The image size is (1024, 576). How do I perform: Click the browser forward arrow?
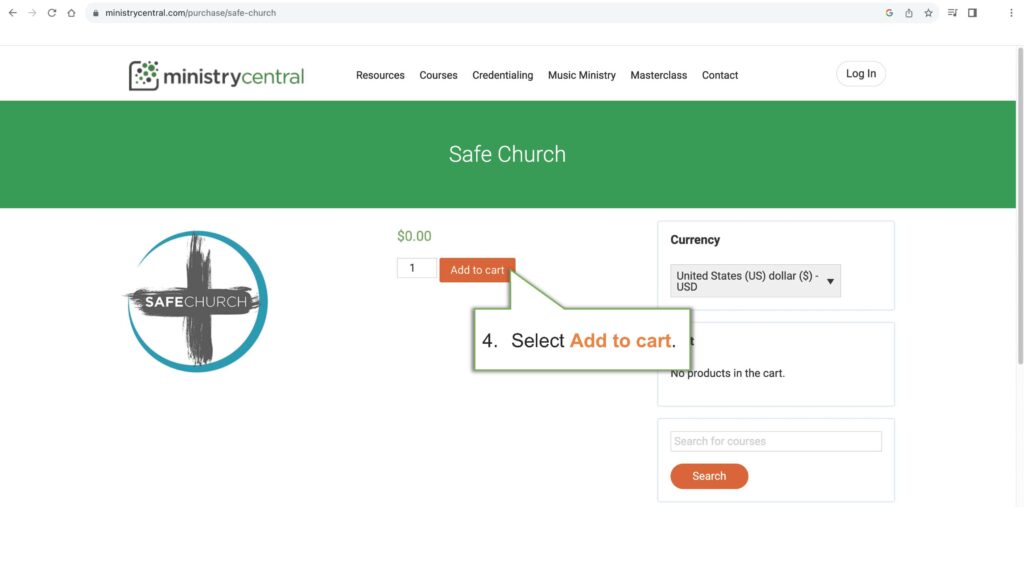32,13
